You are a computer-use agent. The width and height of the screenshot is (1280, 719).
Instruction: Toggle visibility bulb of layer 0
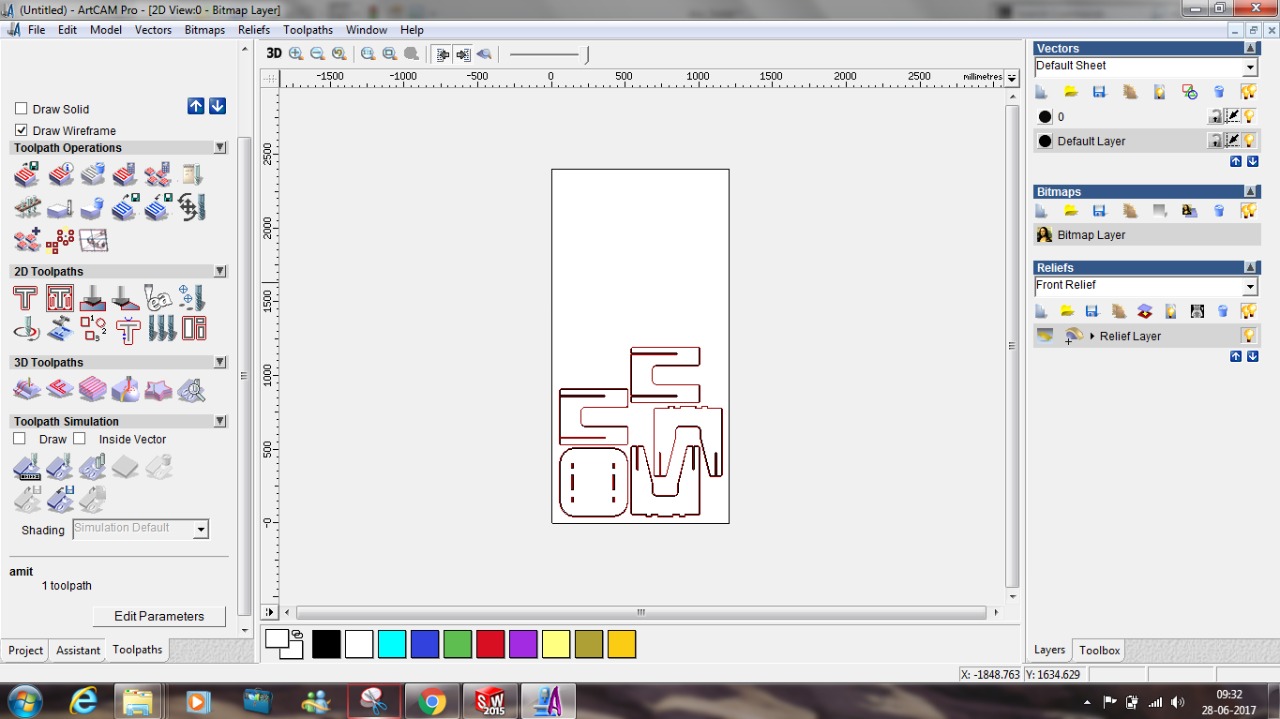[x=1249, y=117]
